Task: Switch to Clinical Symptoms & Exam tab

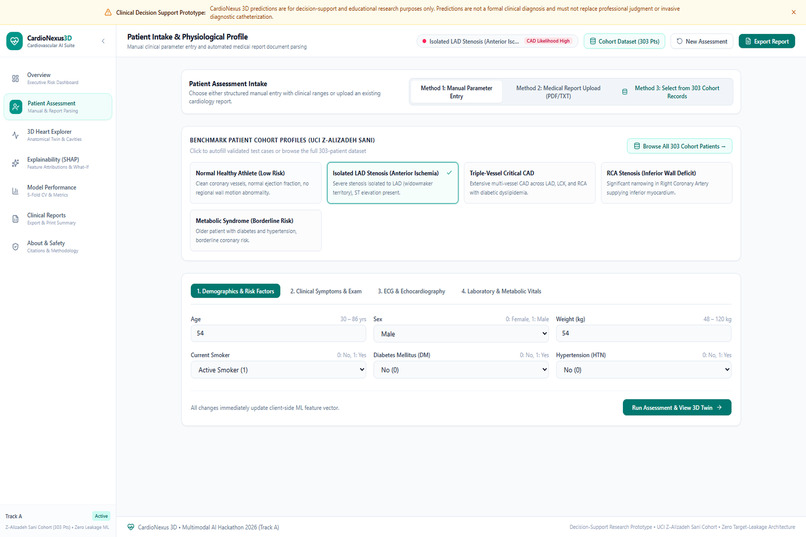Action: (326, 291)
